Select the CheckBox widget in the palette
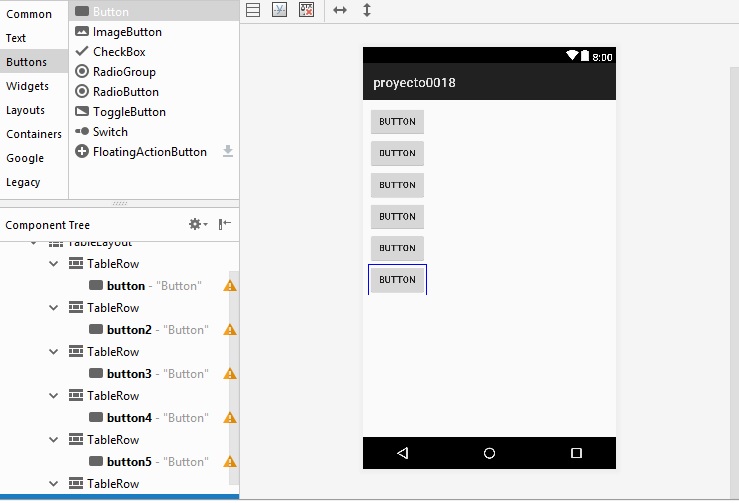 119,52
